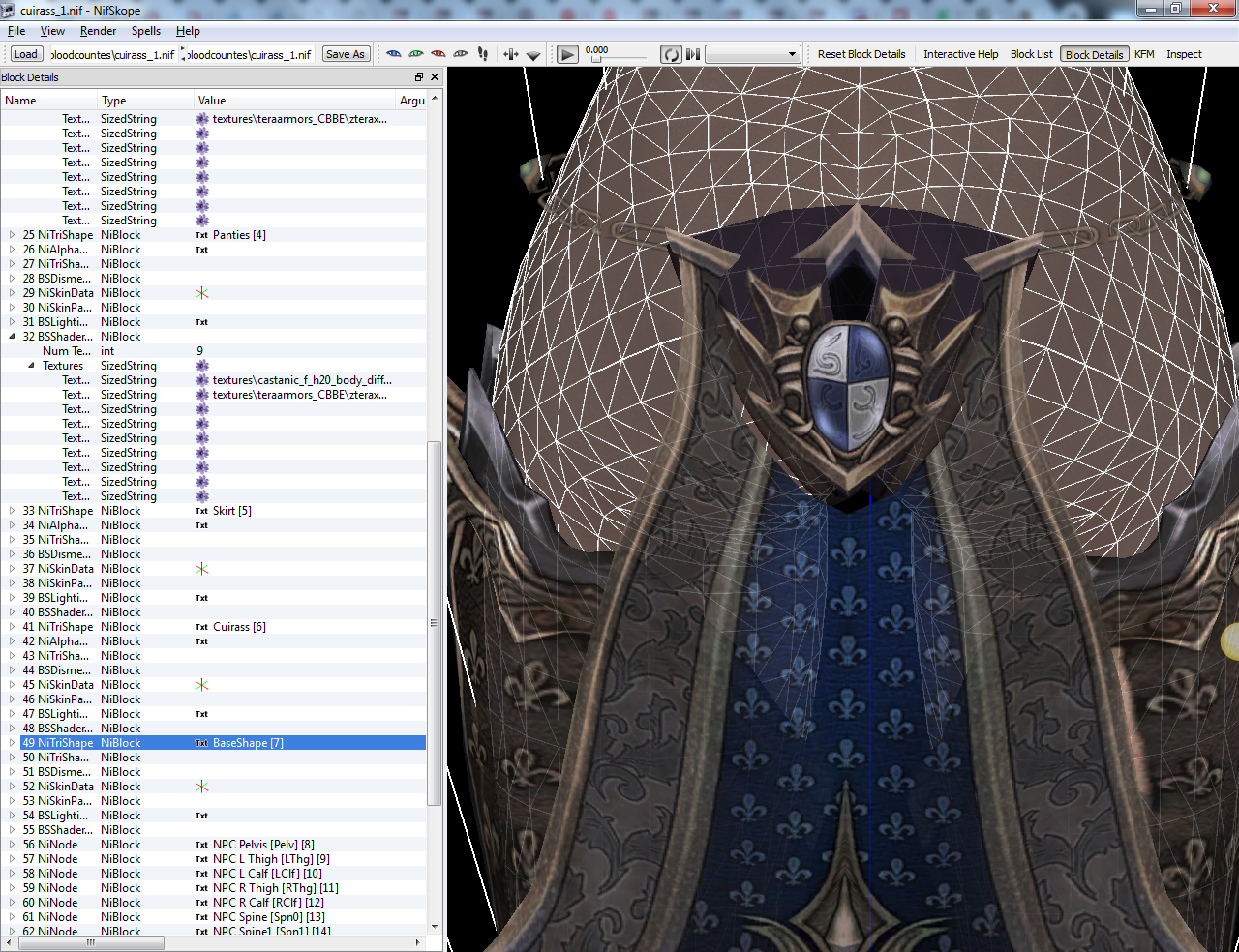Click the Value column header
Image resolution: width=1239 pixels, height=952 pixels.
(294, 101)
